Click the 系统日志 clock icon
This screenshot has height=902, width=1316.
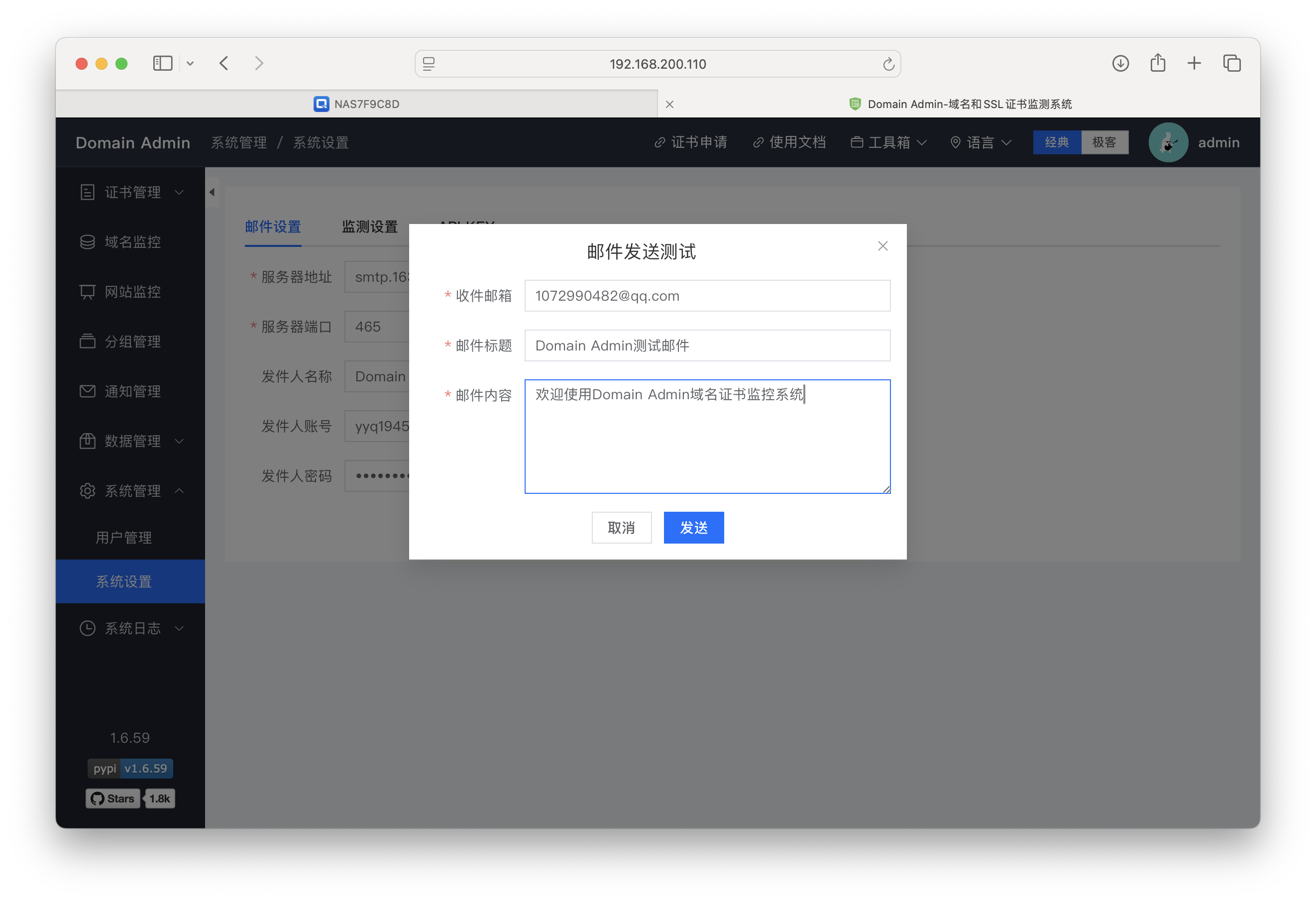click(87, 629)
